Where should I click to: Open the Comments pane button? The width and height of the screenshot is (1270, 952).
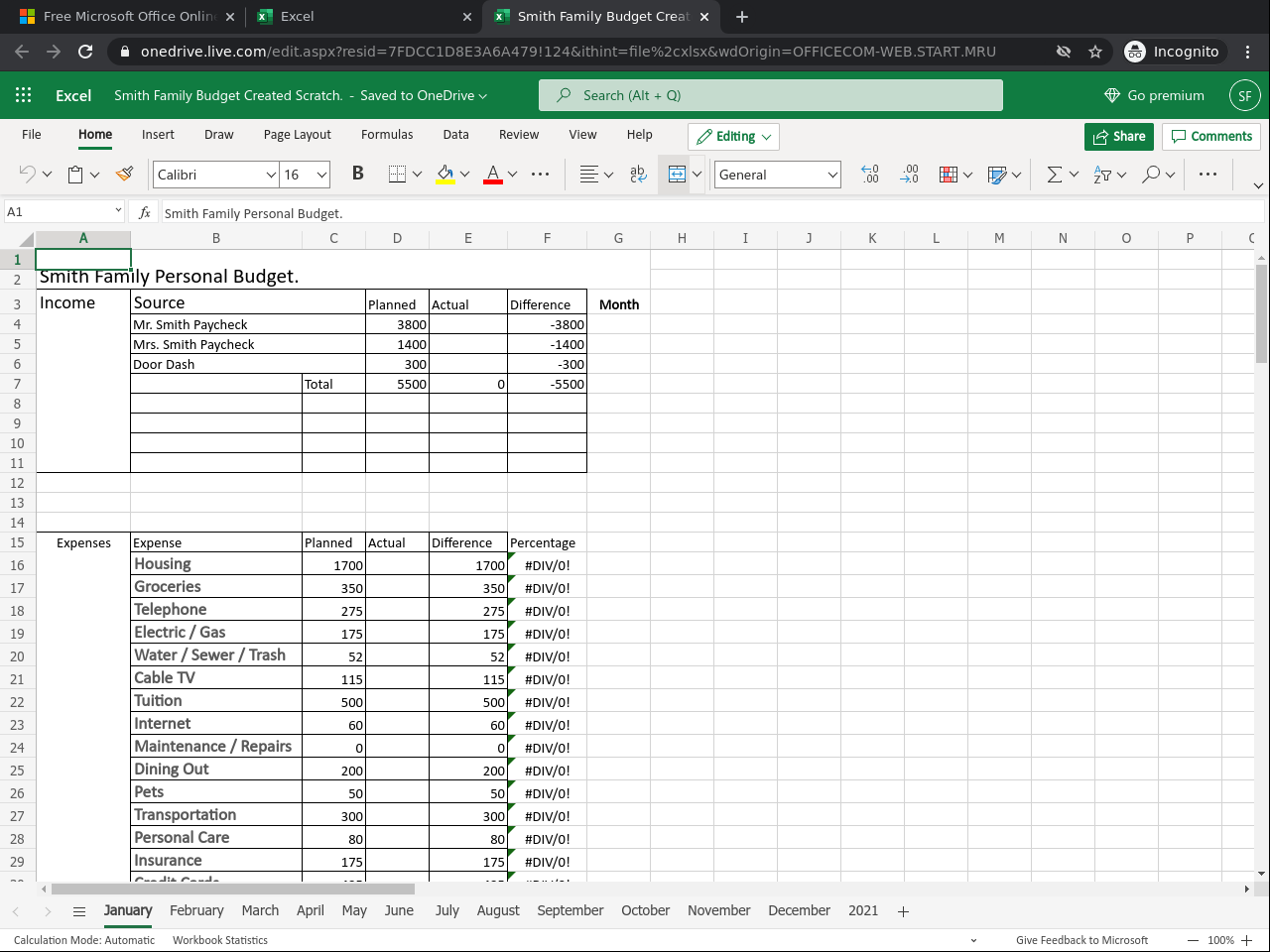coord(1211,137)
